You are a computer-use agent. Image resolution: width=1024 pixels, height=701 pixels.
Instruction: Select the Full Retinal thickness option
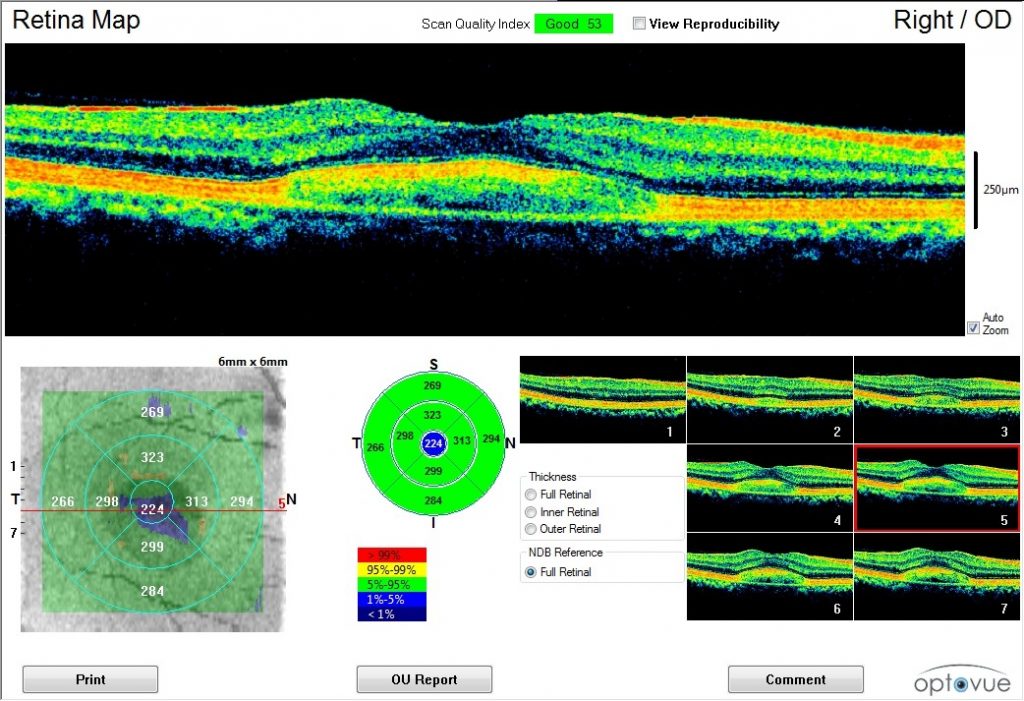(531, 494)
